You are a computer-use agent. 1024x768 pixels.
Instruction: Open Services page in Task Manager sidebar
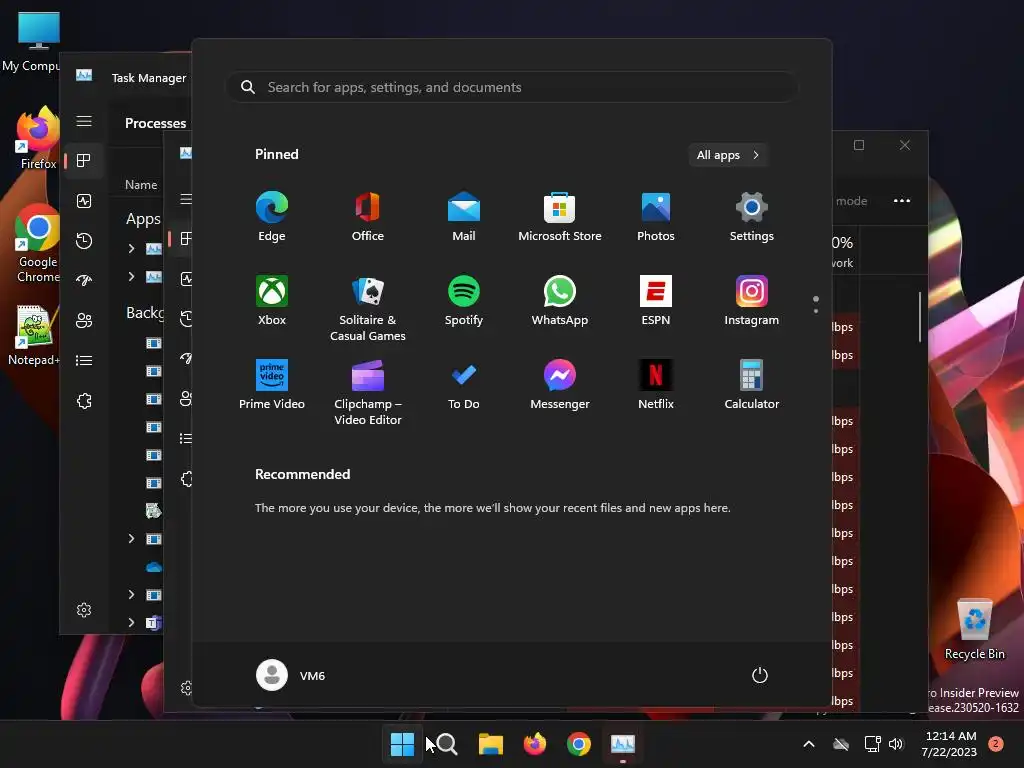point(84,401)
